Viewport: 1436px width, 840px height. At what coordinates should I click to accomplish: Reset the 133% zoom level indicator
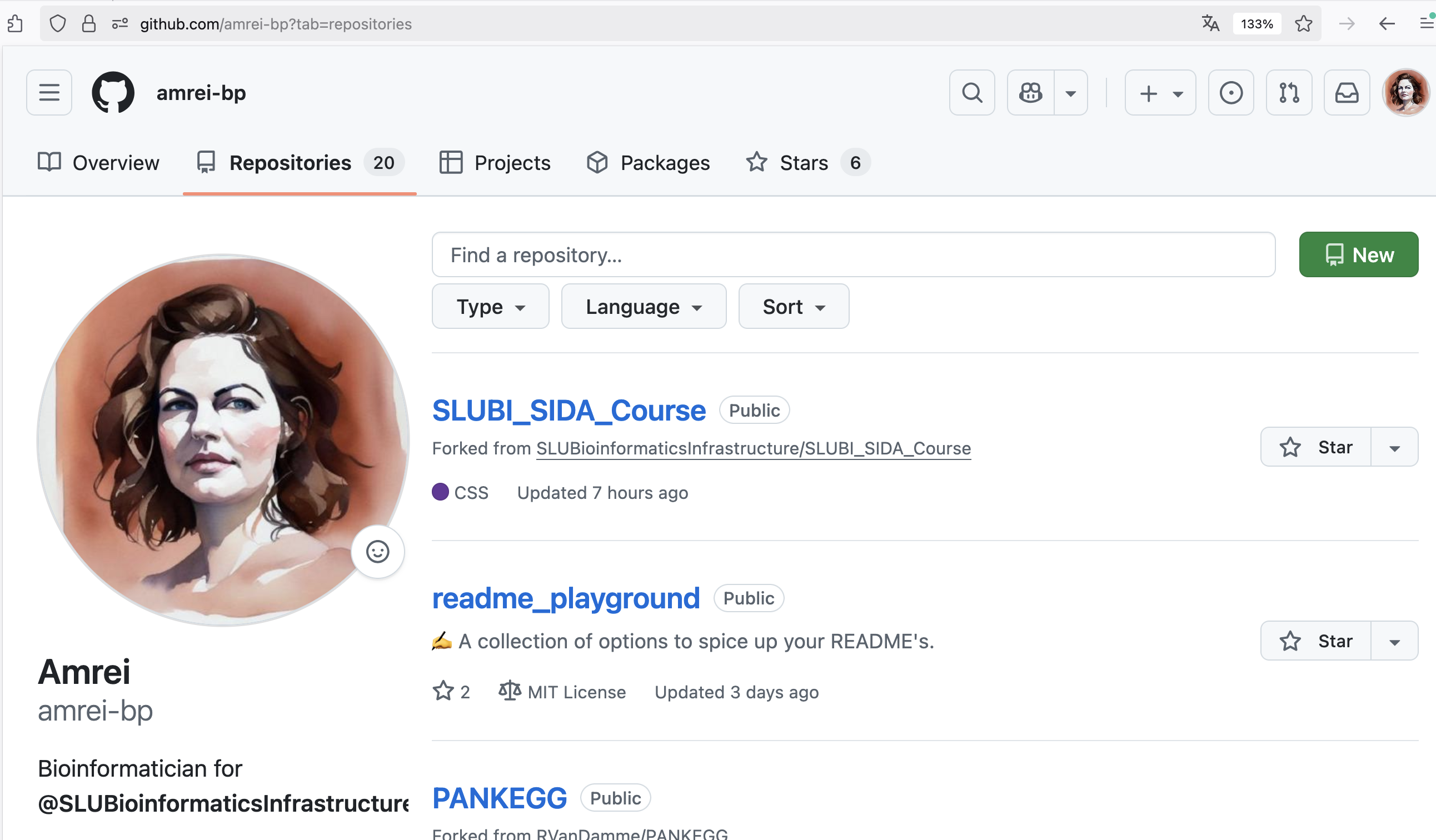click(x=1256, y=23)
